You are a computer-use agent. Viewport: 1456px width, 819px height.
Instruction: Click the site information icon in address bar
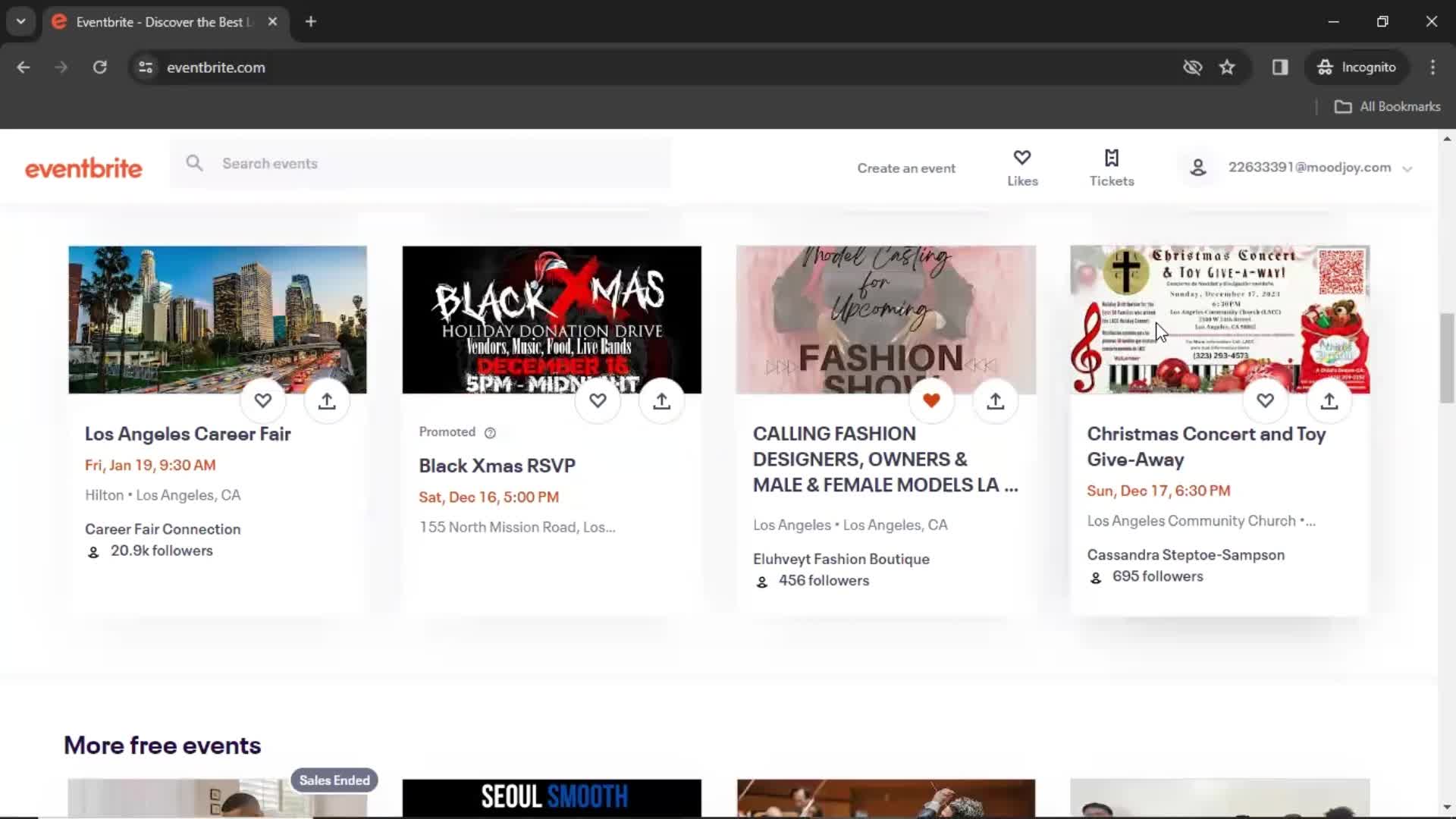[x=146, y=67]
